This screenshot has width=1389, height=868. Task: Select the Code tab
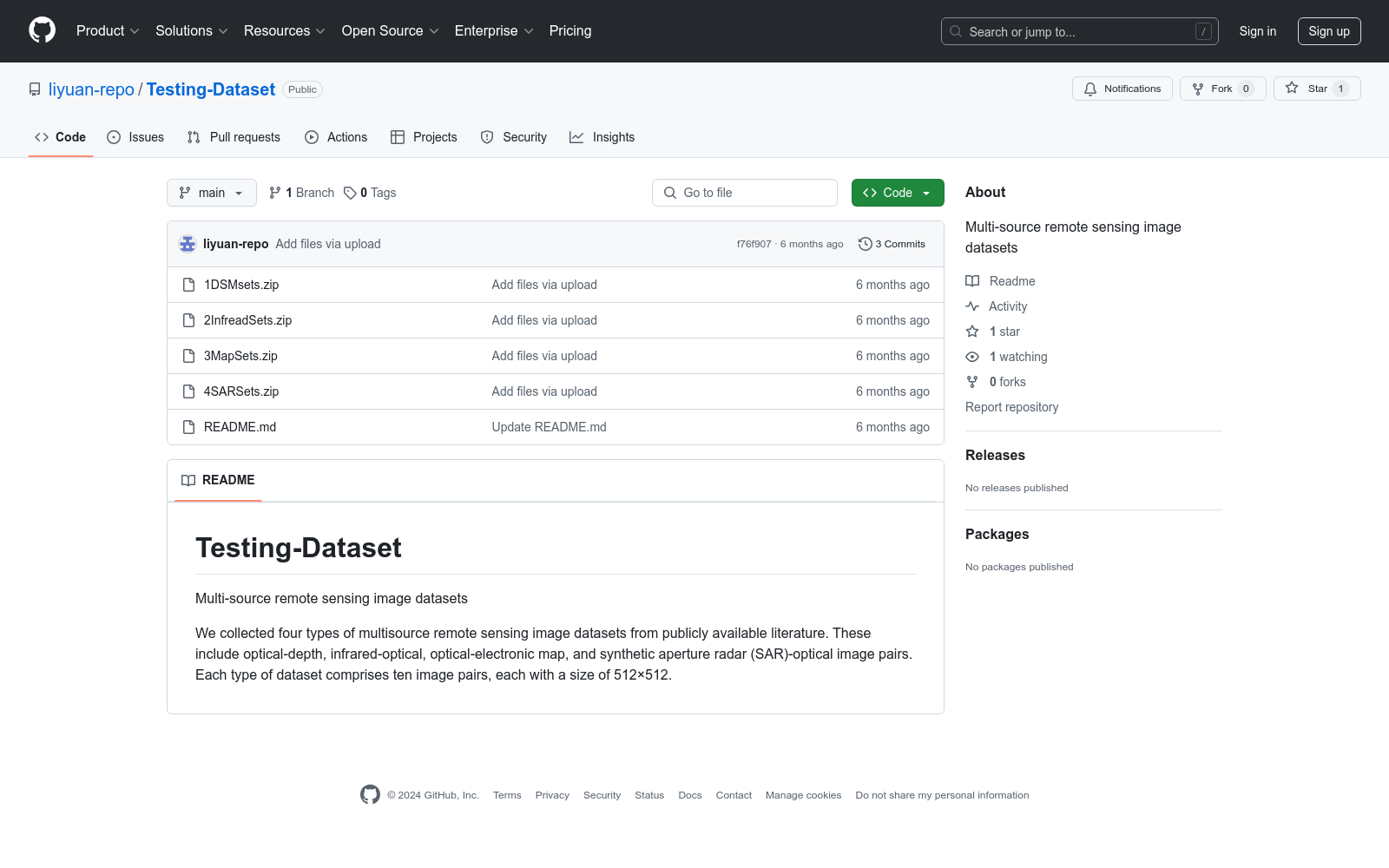tap(61, 137)
